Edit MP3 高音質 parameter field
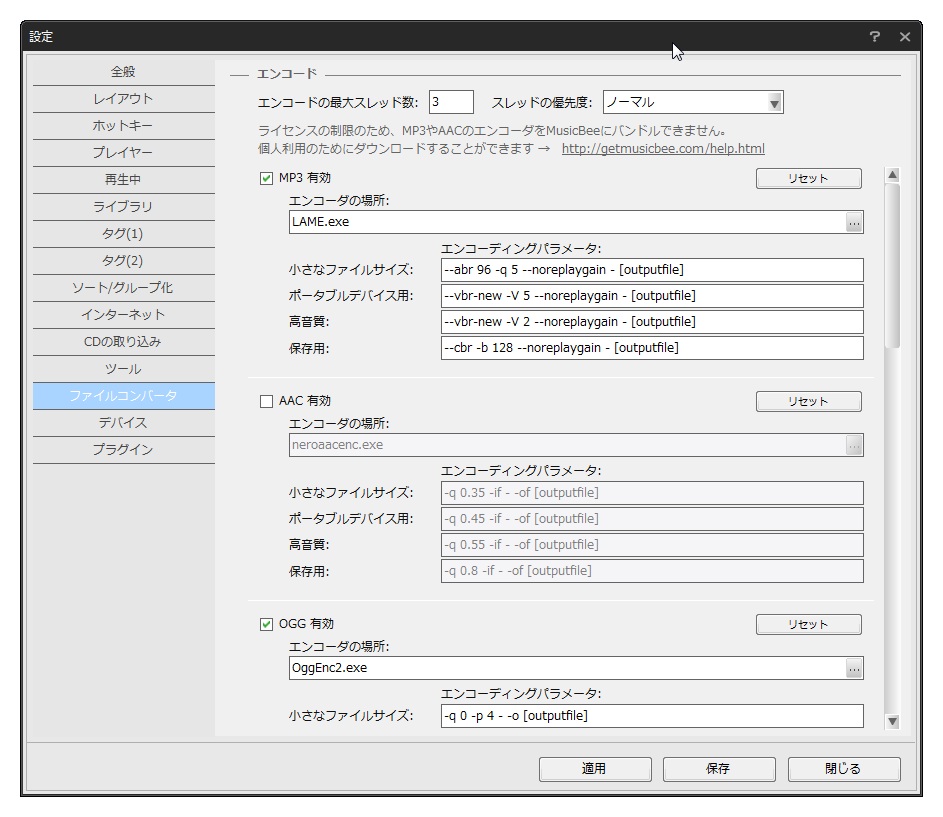This screenshot has height=817, width=943. pyautogui.click(x=652, y=322)
